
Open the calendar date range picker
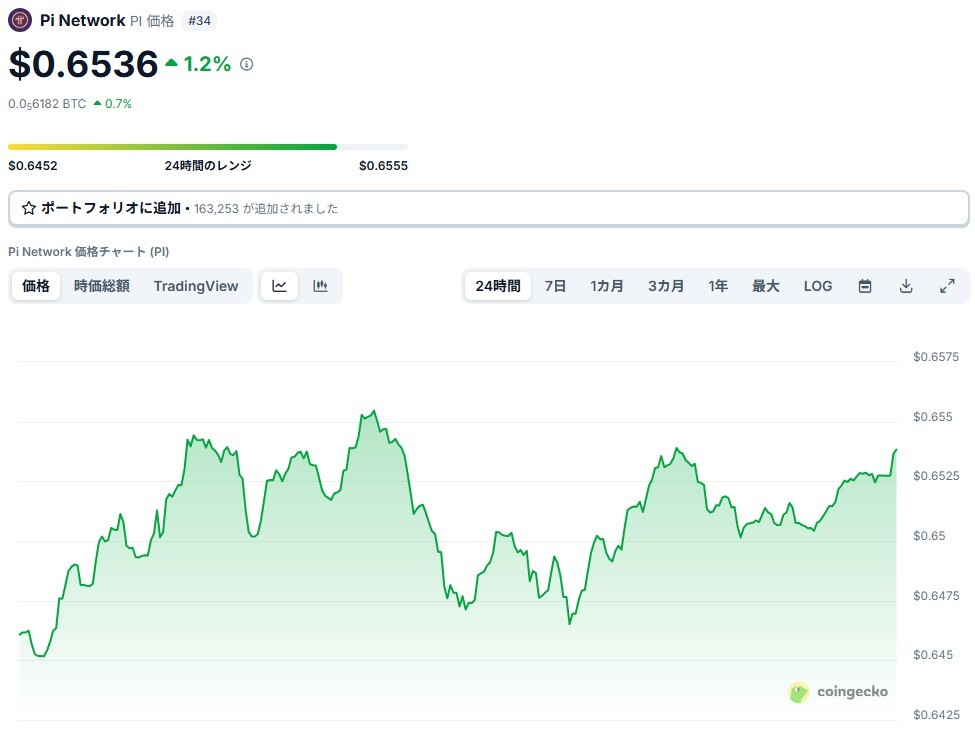(x=864, y=286)
